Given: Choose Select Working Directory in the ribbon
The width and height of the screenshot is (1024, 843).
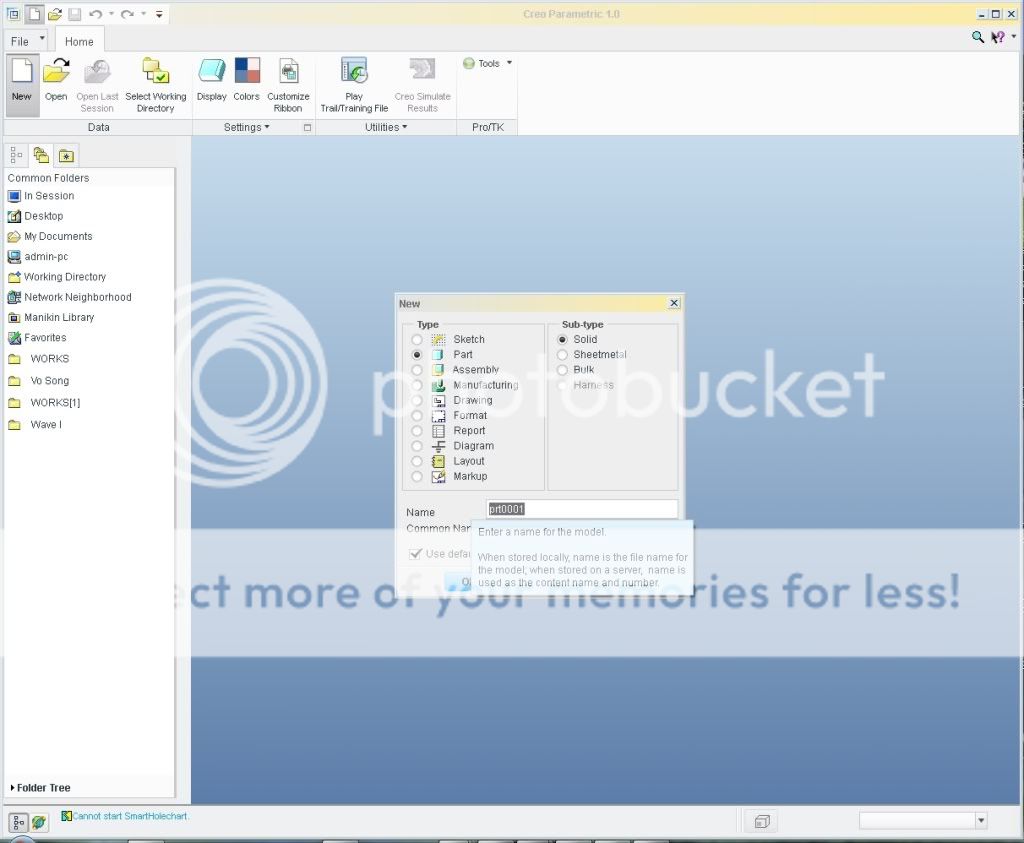Looking at the screenshot, I should [x=155, y=85].
